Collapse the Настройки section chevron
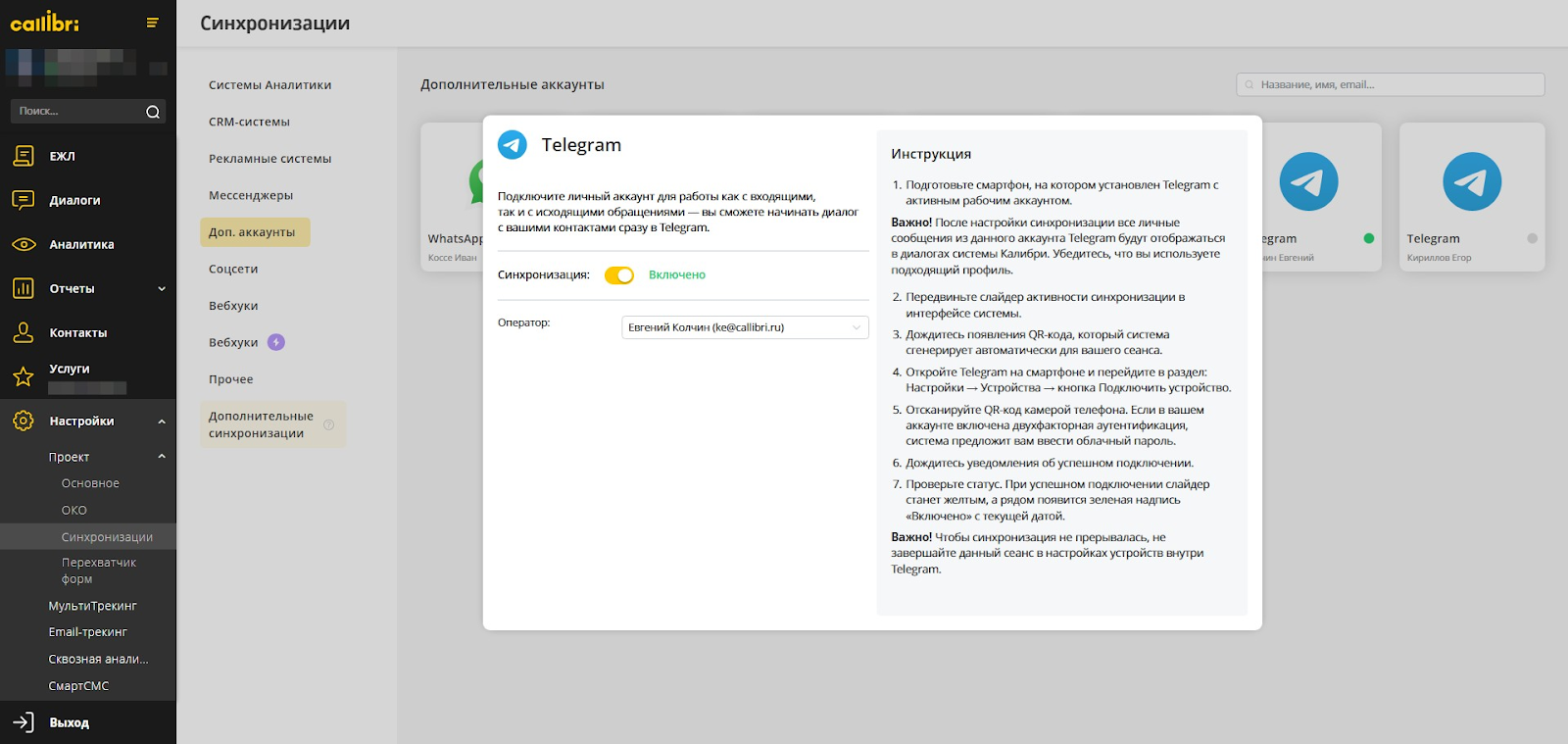1568x744 pixels. point(162,422)
